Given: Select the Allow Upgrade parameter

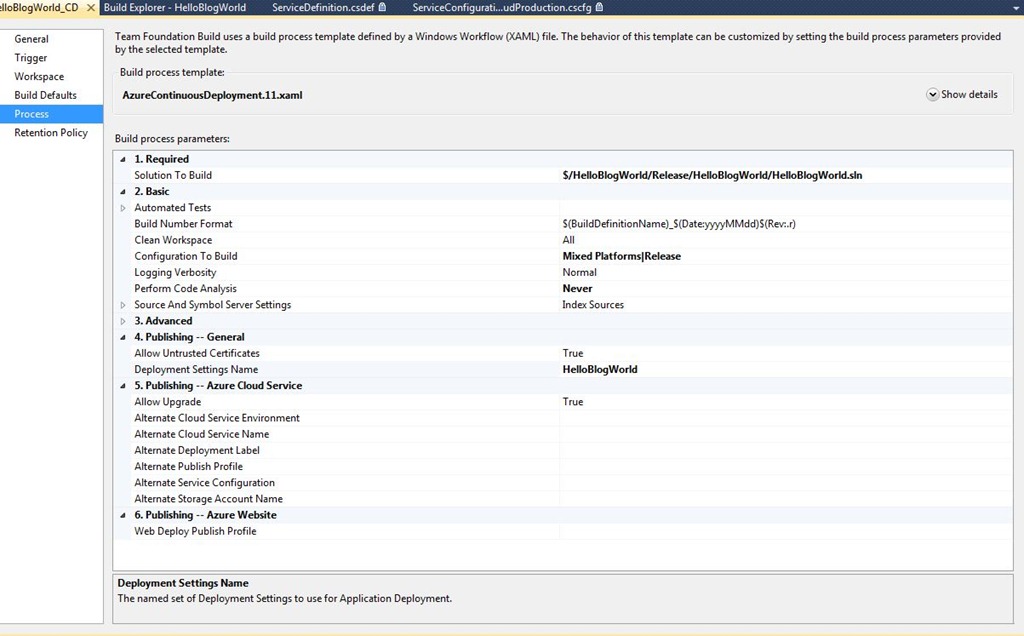Looking at the screenshot, I should [167, 402].
